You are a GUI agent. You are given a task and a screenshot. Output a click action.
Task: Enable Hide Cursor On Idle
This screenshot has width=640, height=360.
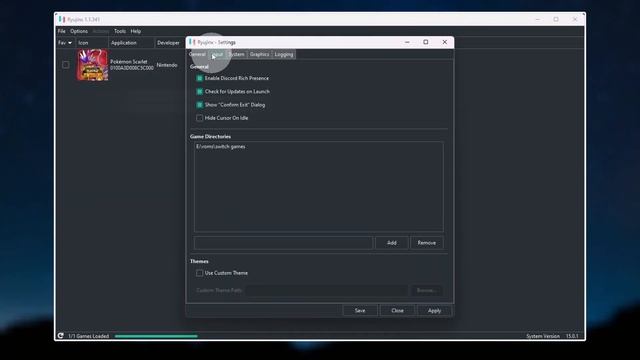(x=200, y=118)
